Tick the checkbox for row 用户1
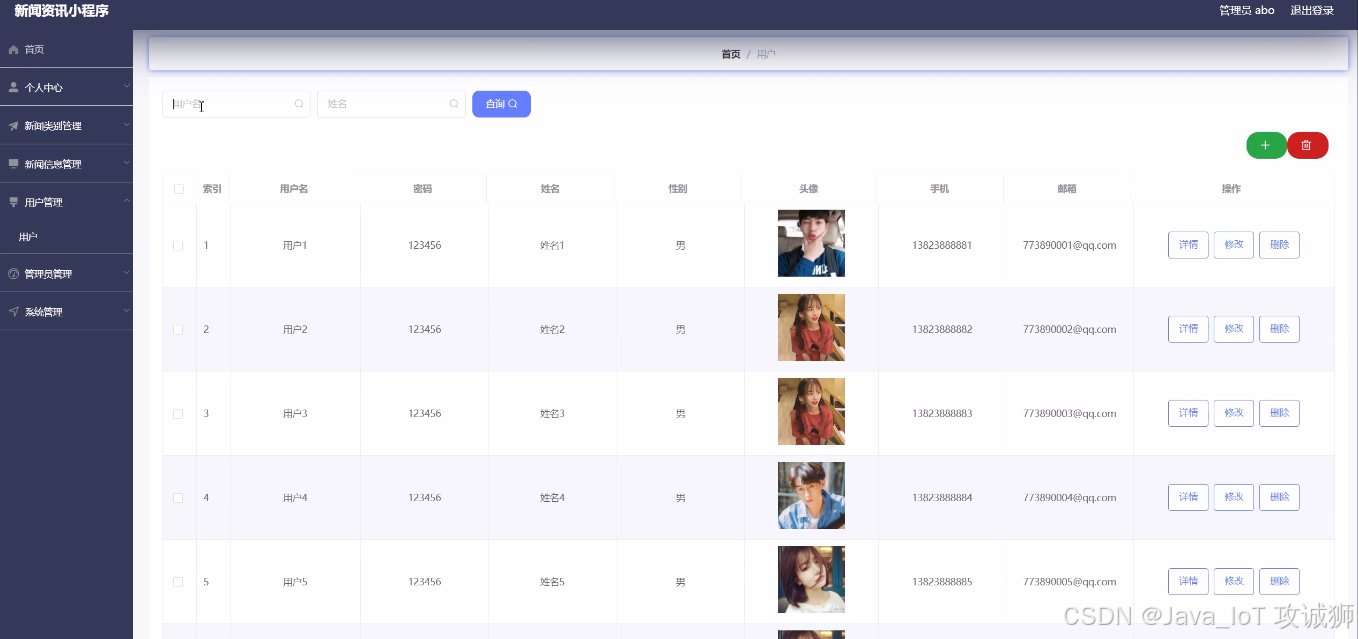The width and height of the screenshot is (1358, 639). (x=179, y=245)
